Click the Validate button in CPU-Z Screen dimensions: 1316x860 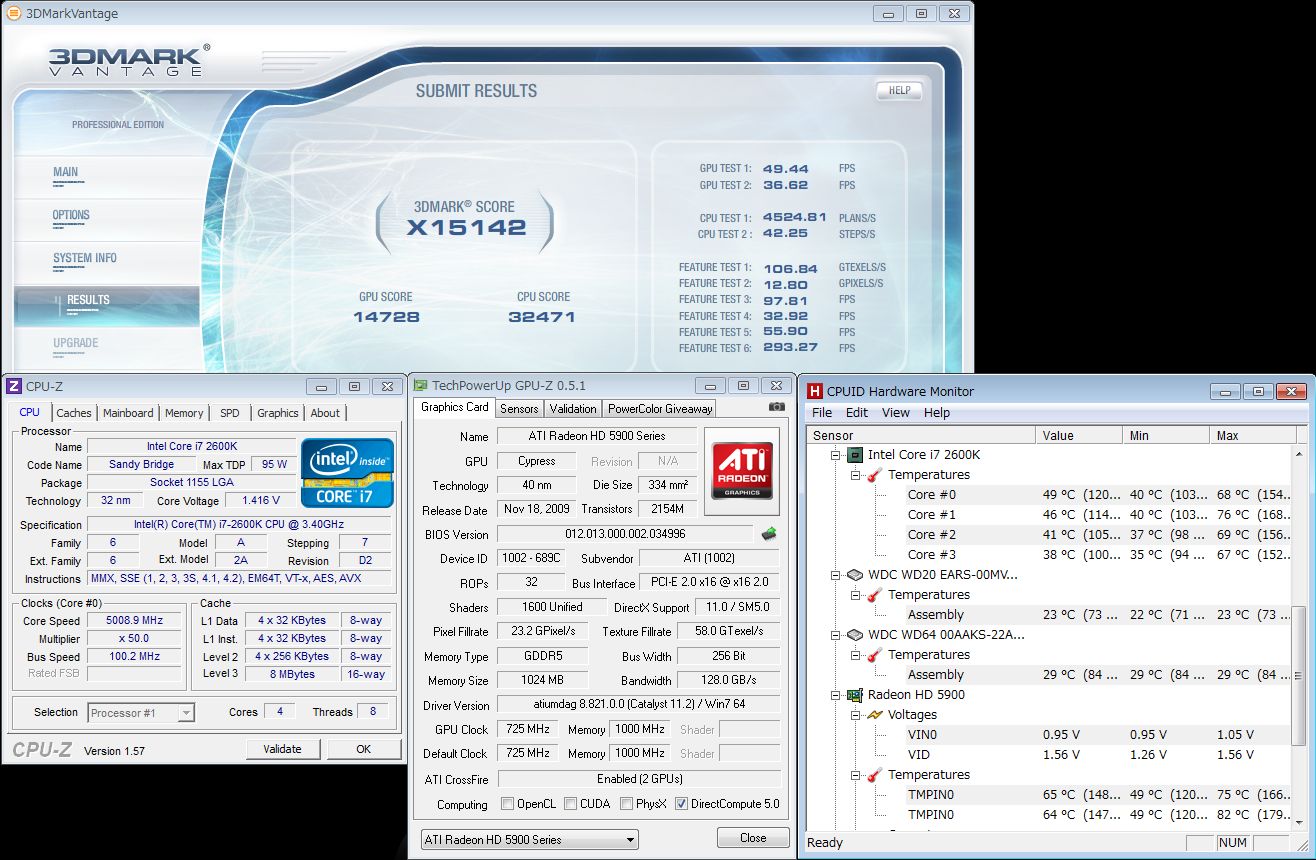[282, 748]
